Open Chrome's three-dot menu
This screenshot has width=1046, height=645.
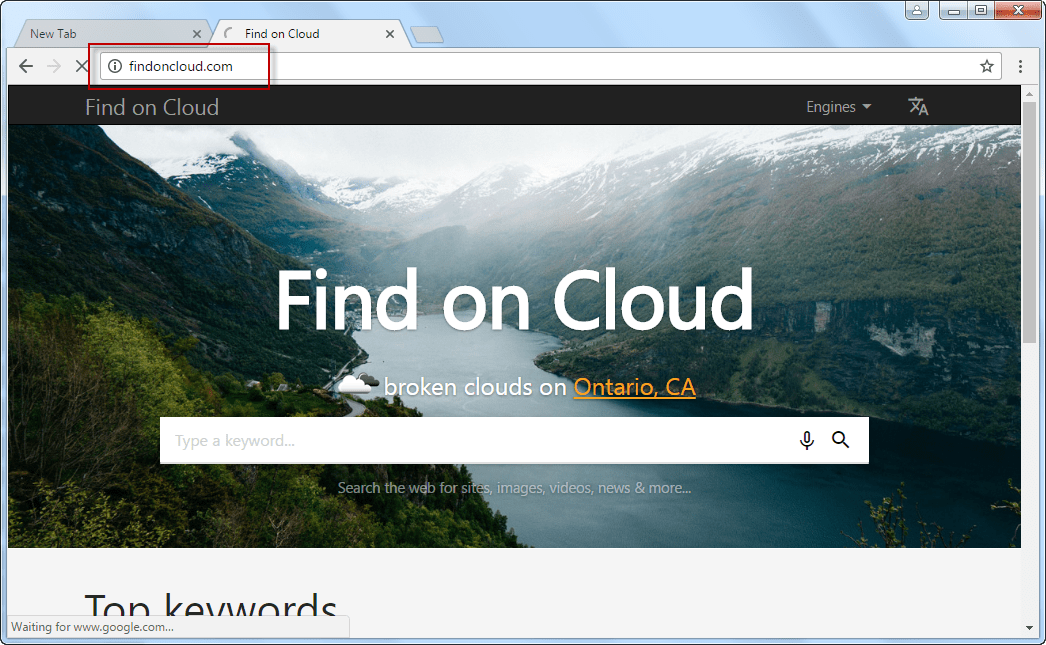pyautogui.click(x=1020, y=66)
